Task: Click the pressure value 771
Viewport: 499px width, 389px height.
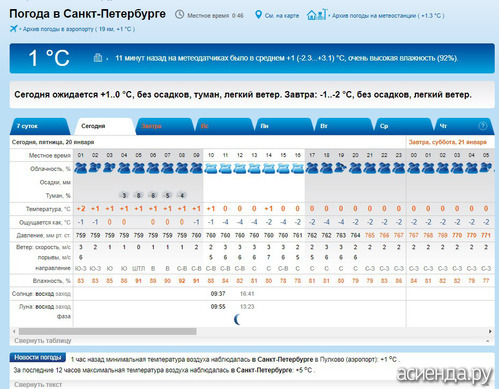Action: click(486, 235)
